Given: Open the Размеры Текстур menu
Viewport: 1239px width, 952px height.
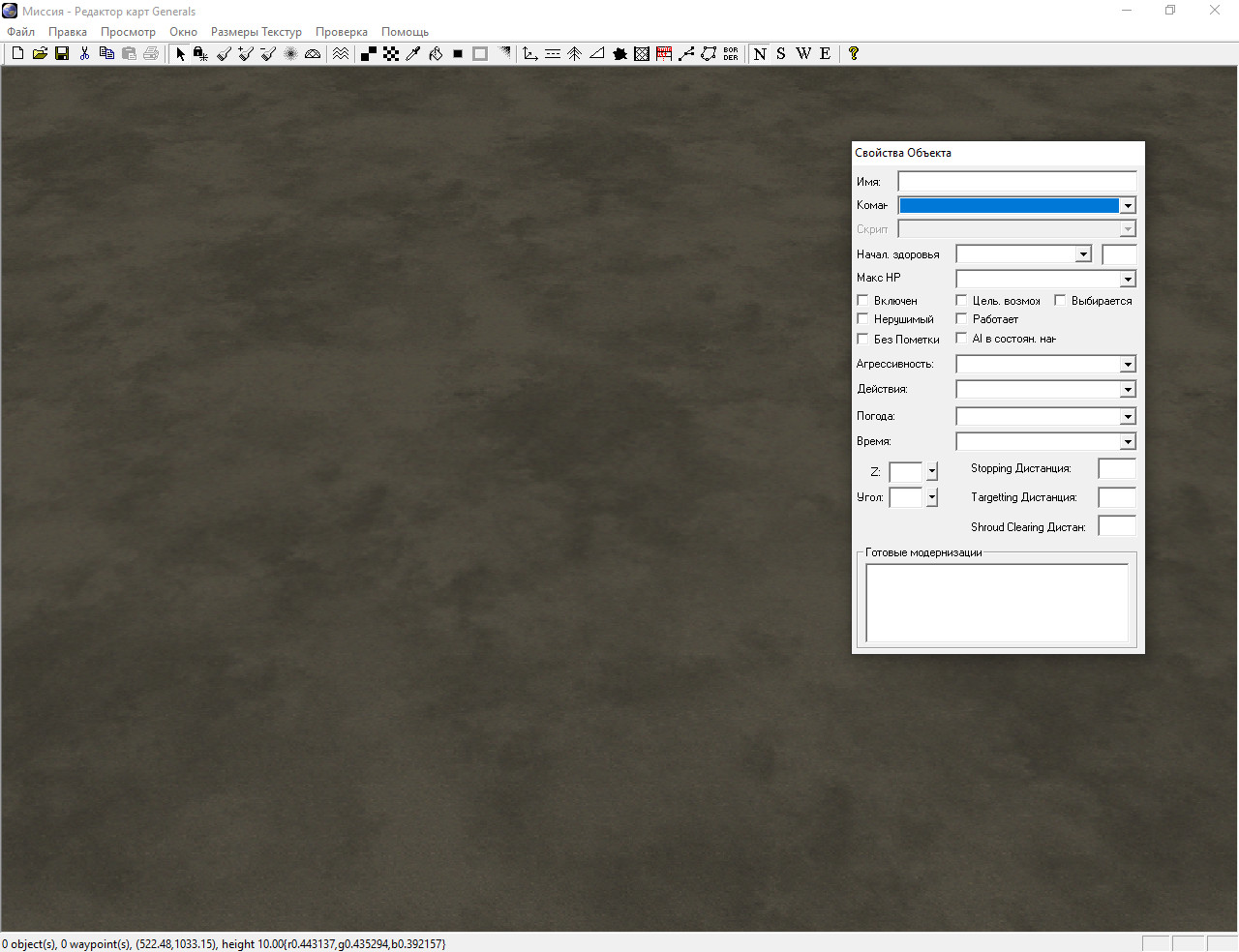Looking at the screenshot, I should [256, 32].
